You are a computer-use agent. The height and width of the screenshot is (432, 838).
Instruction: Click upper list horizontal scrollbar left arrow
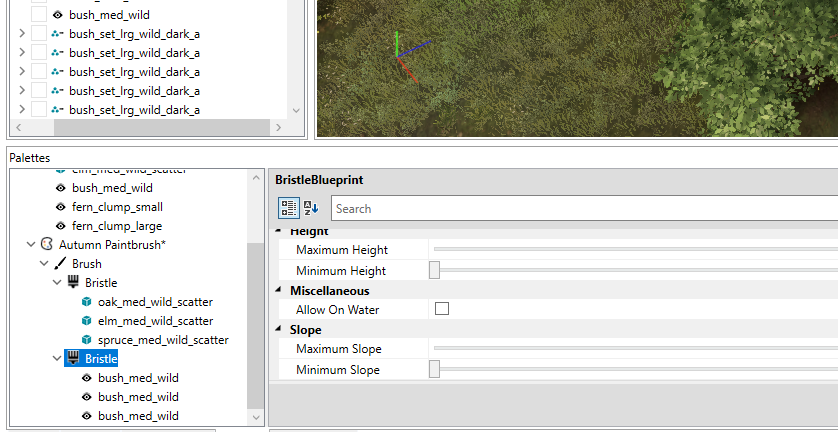click(20, 127)
